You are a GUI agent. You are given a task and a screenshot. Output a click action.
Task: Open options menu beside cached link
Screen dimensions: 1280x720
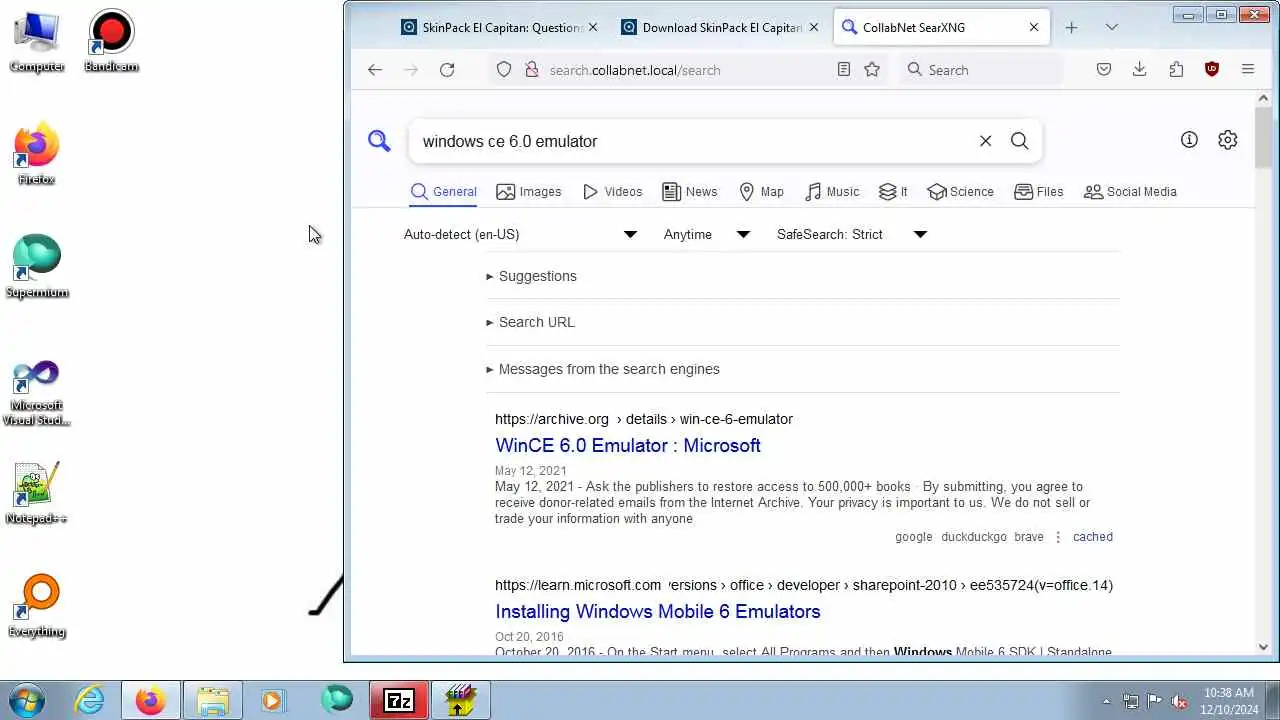click(1058, 537)
